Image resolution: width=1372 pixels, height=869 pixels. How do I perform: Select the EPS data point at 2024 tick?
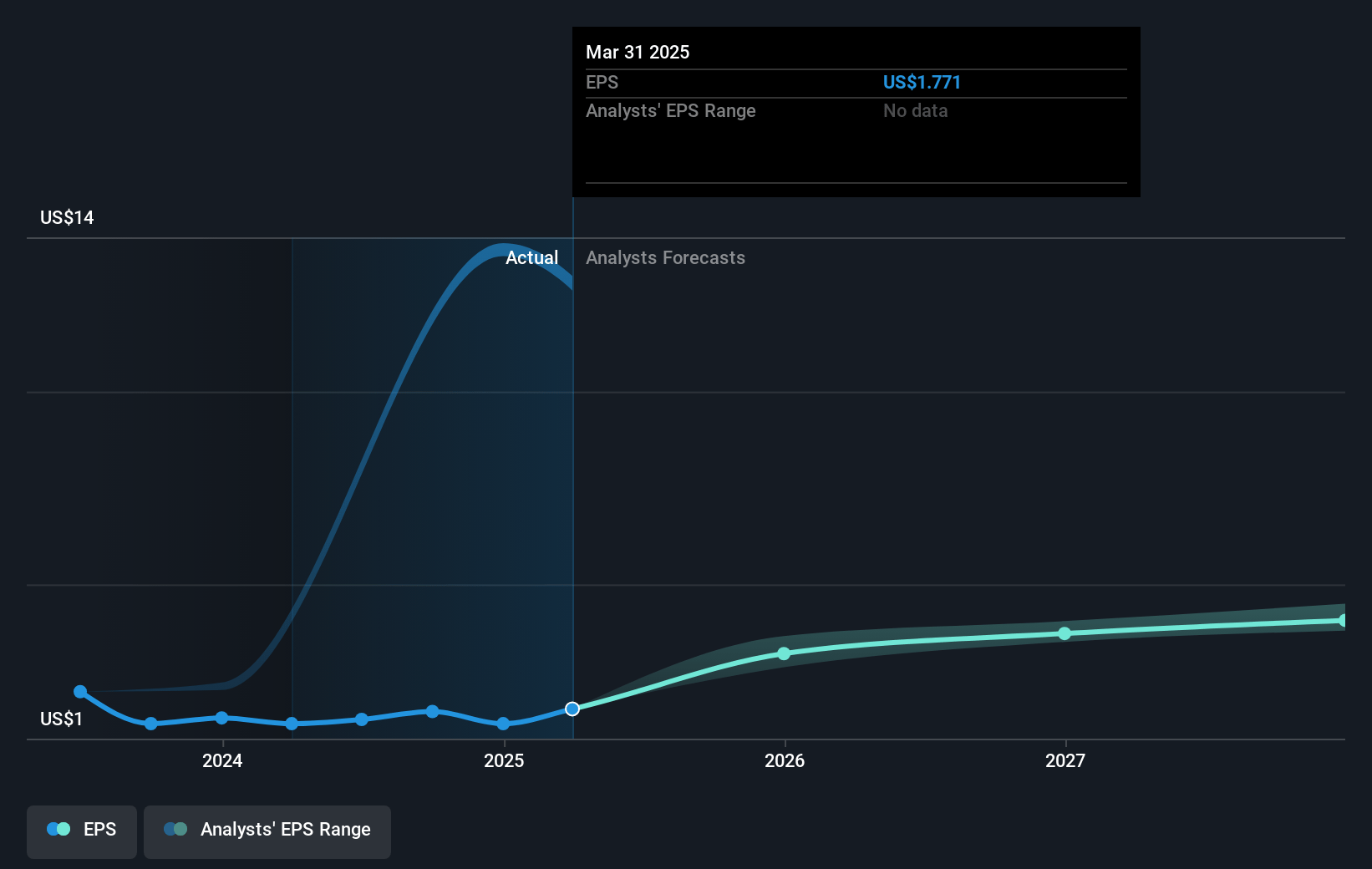pyautogui.click(x=221, y=718)
